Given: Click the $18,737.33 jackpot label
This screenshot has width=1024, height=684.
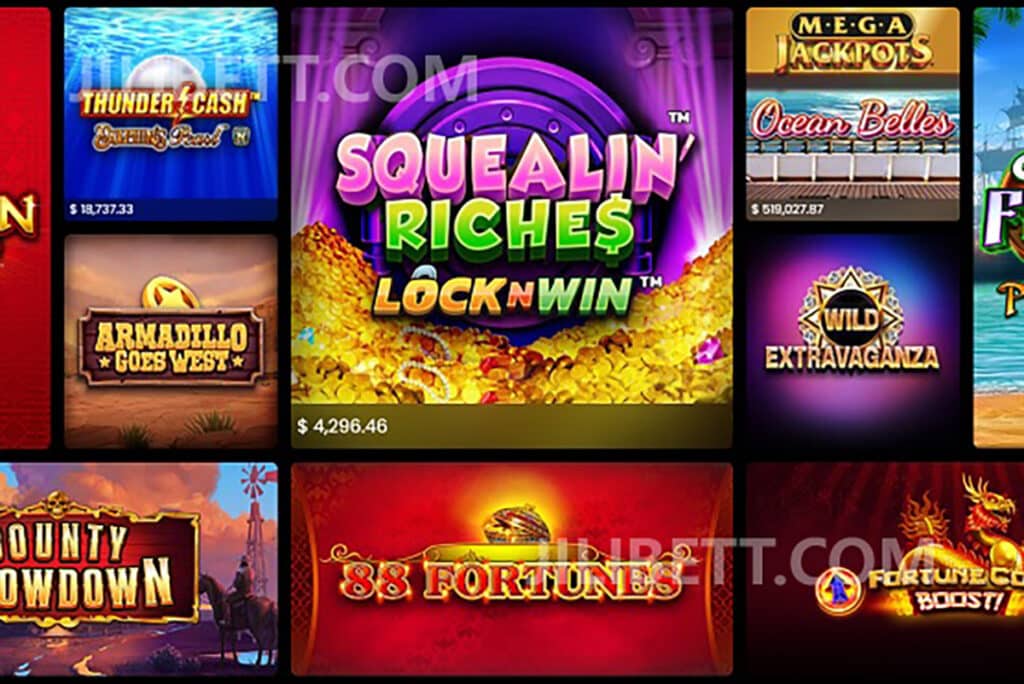Looking at the screenshot, I should 101,209.
